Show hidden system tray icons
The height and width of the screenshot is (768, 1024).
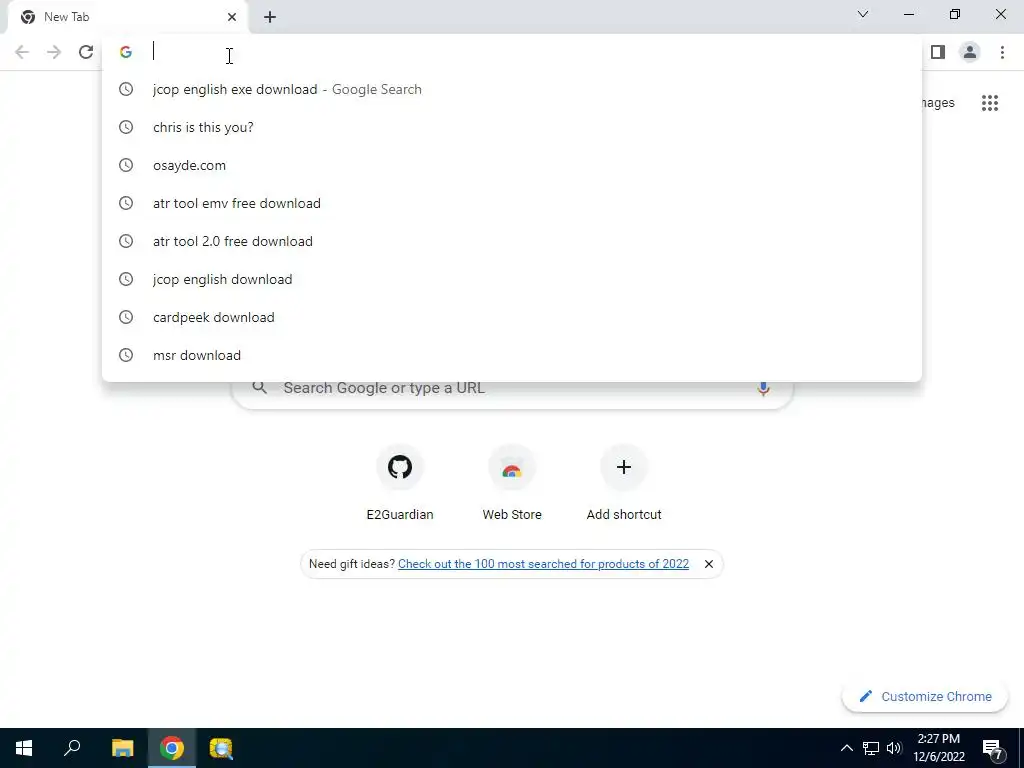coord(846,748)
